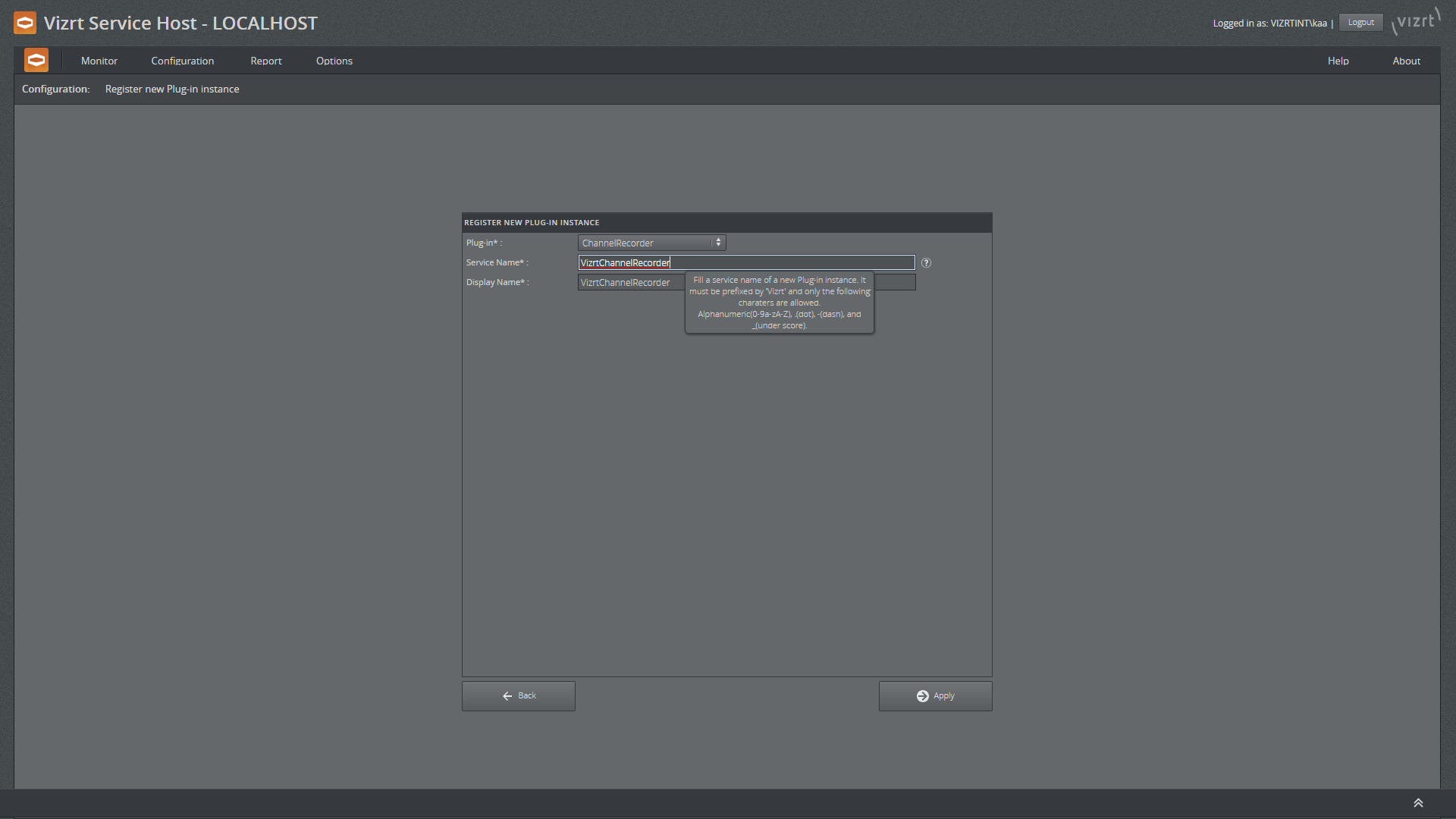Open the Configuration menu
This screenshot has height=819, width=1456.
[x=182, y=61]
